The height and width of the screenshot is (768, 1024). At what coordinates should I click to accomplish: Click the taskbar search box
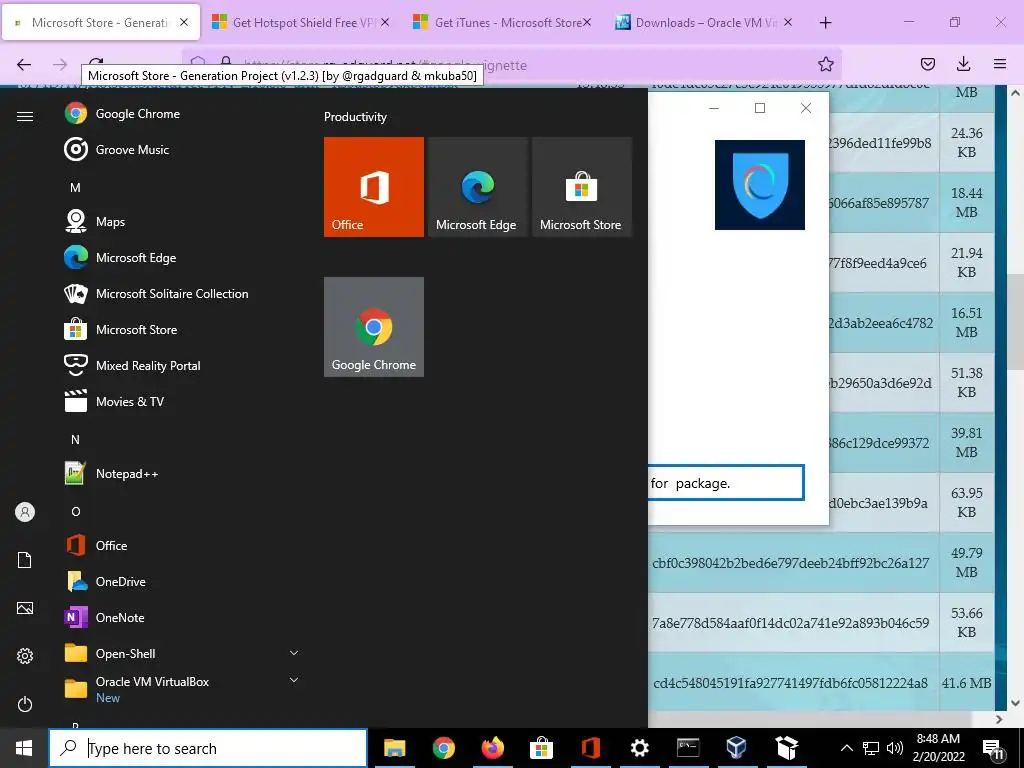pyautogui.click(x=208, y=748)
